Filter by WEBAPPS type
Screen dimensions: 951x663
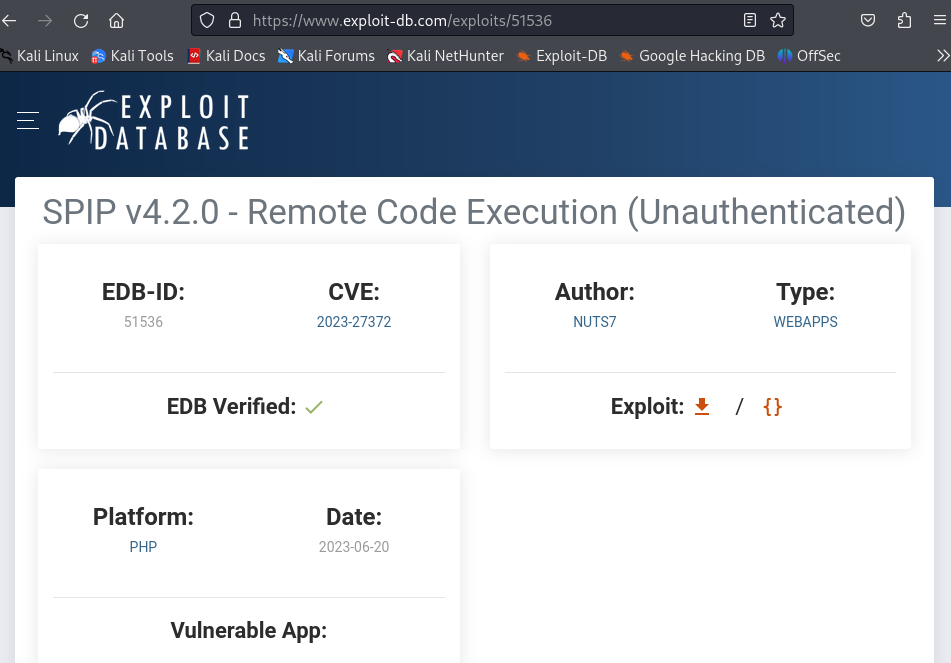805,322
